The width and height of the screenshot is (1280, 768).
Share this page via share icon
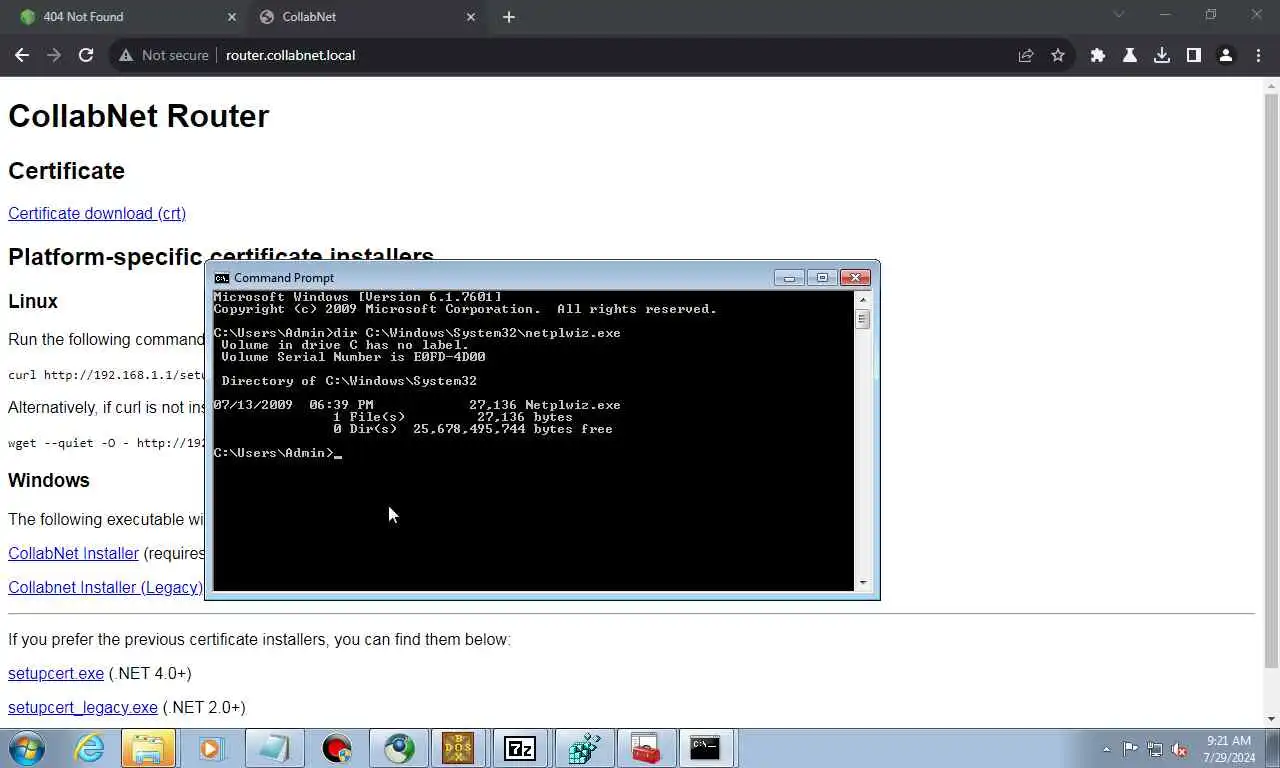click(1026, 55)
